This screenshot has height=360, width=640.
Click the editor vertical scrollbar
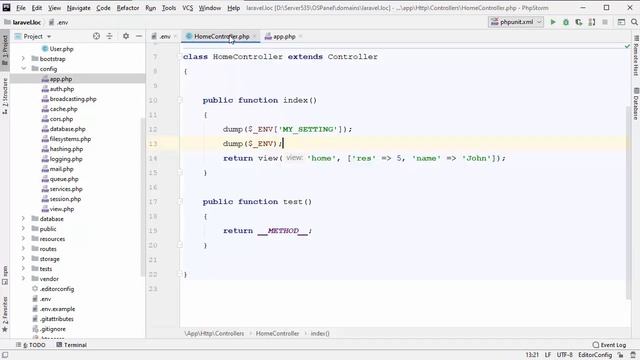click(x=628, y=202)
